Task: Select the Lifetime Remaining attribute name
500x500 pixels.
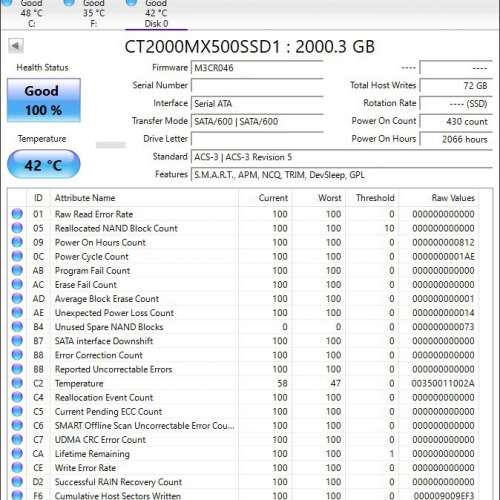Action: coord(92,454)
